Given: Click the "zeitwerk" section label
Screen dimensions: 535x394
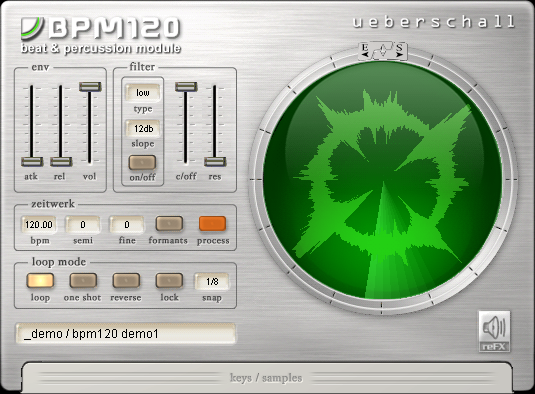Looking at the screenshot, I should click(53, 204).
